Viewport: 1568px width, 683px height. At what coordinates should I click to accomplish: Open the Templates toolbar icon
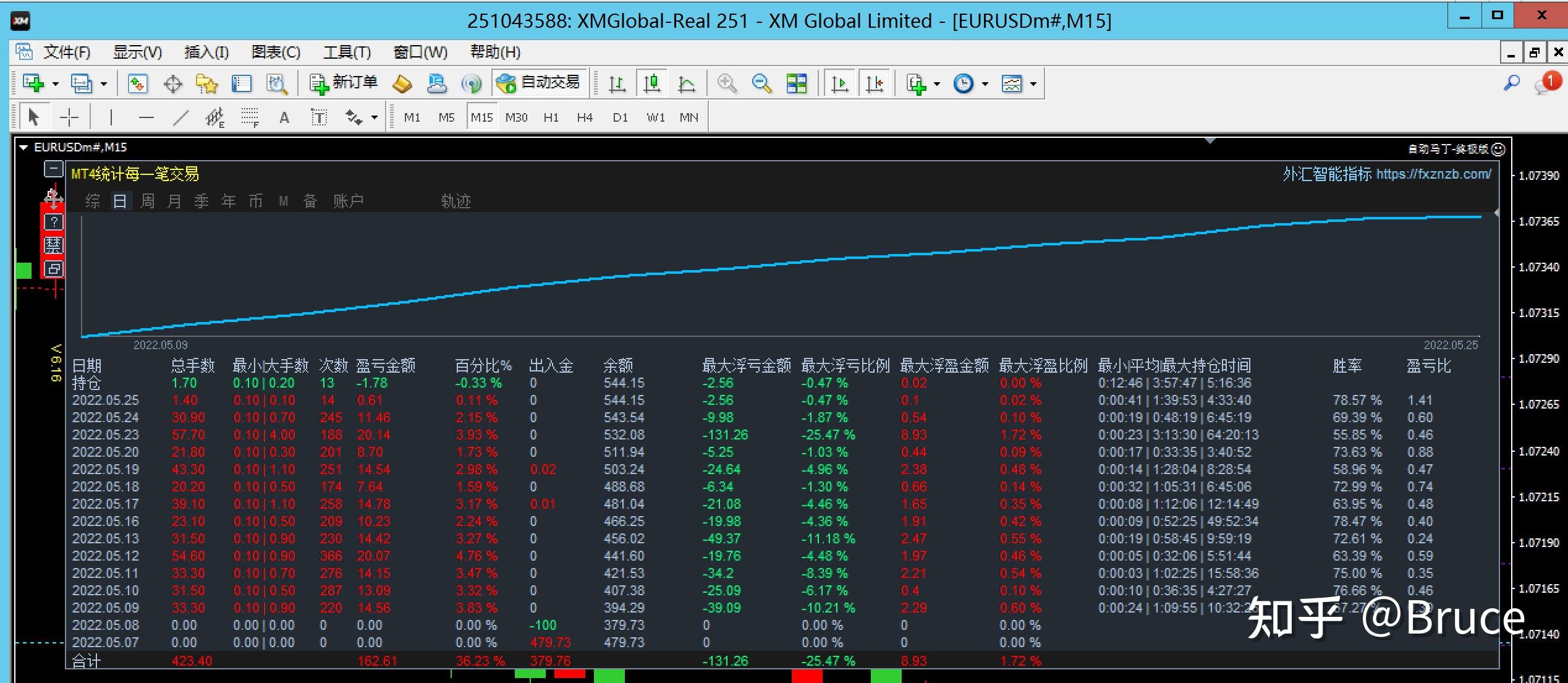pyautogui.click(x=1012, y=83)
